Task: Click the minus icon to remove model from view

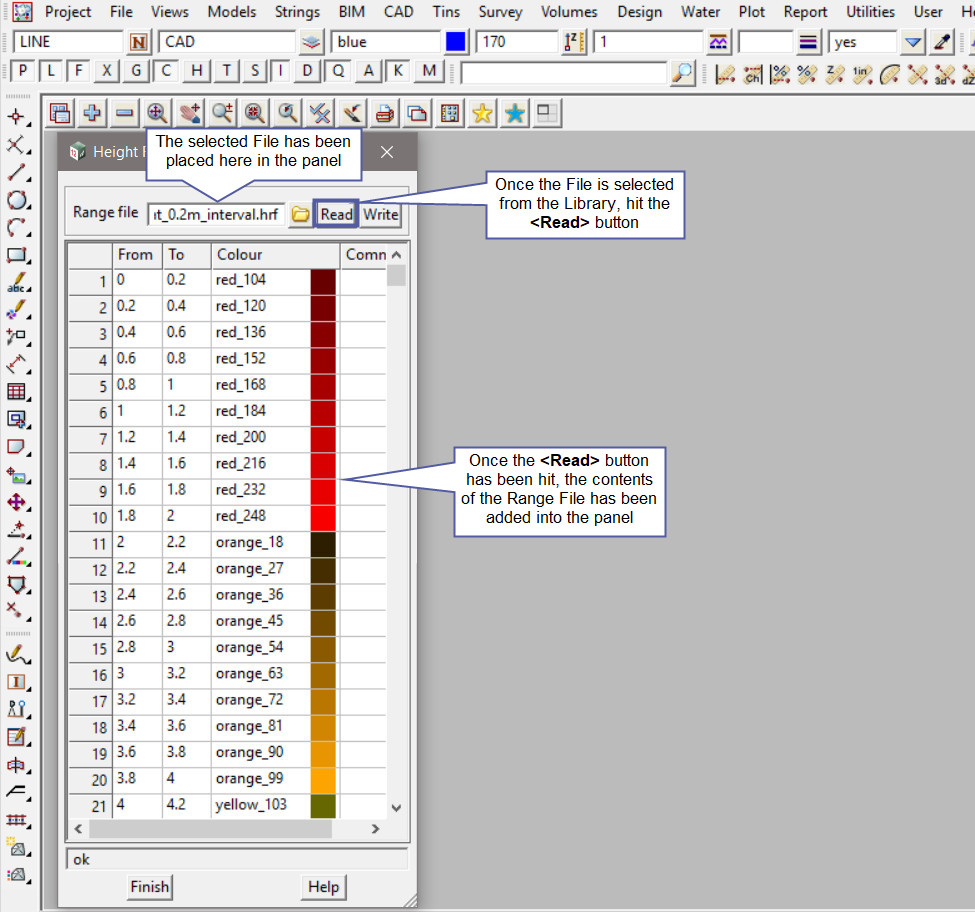Action: [x=124, y=114]
